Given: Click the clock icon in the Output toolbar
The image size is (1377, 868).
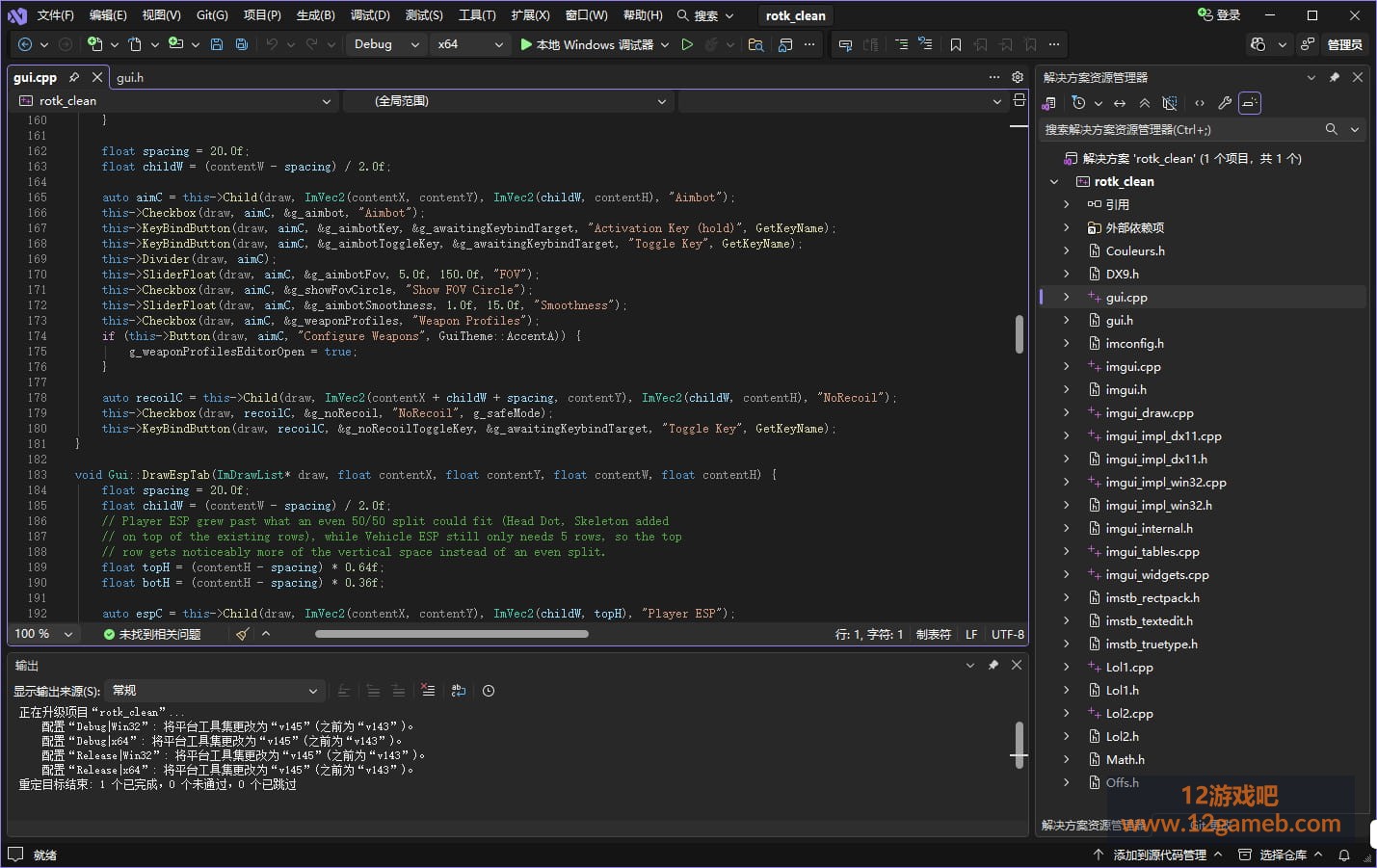Looking at the screenshot, I should 489,691.
